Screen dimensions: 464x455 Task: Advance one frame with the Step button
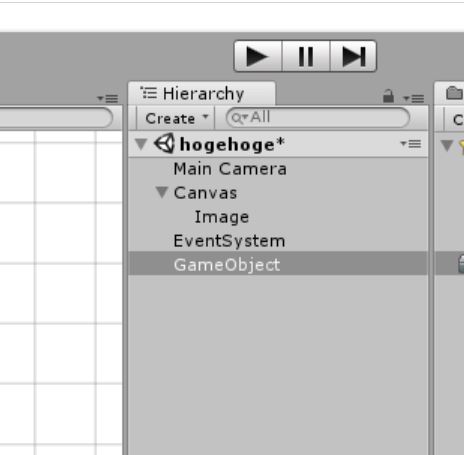pos(353,56)
